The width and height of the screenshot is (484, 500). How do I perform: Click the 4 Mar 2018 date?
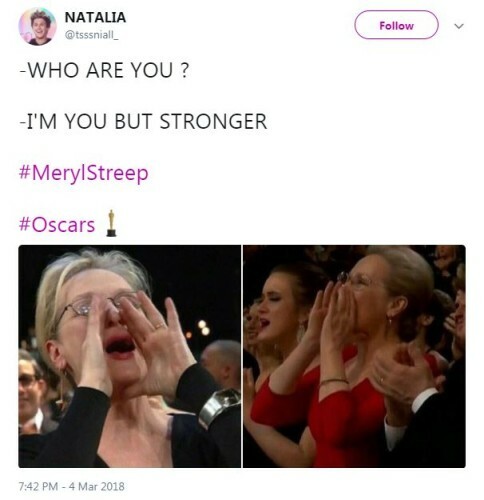[x=97, y=486]
